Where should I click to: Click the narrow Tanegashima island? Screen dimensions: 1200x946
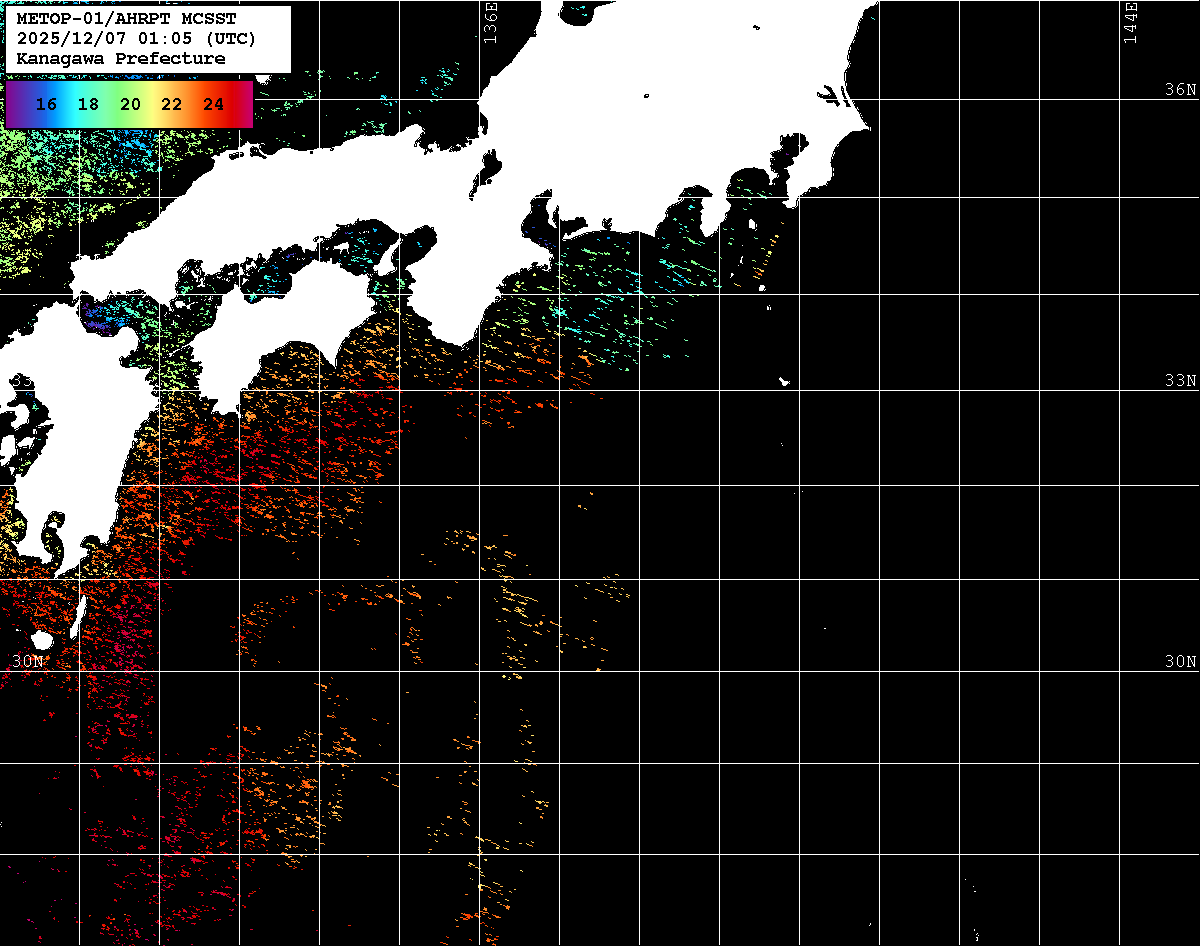(x=78, y=616)
